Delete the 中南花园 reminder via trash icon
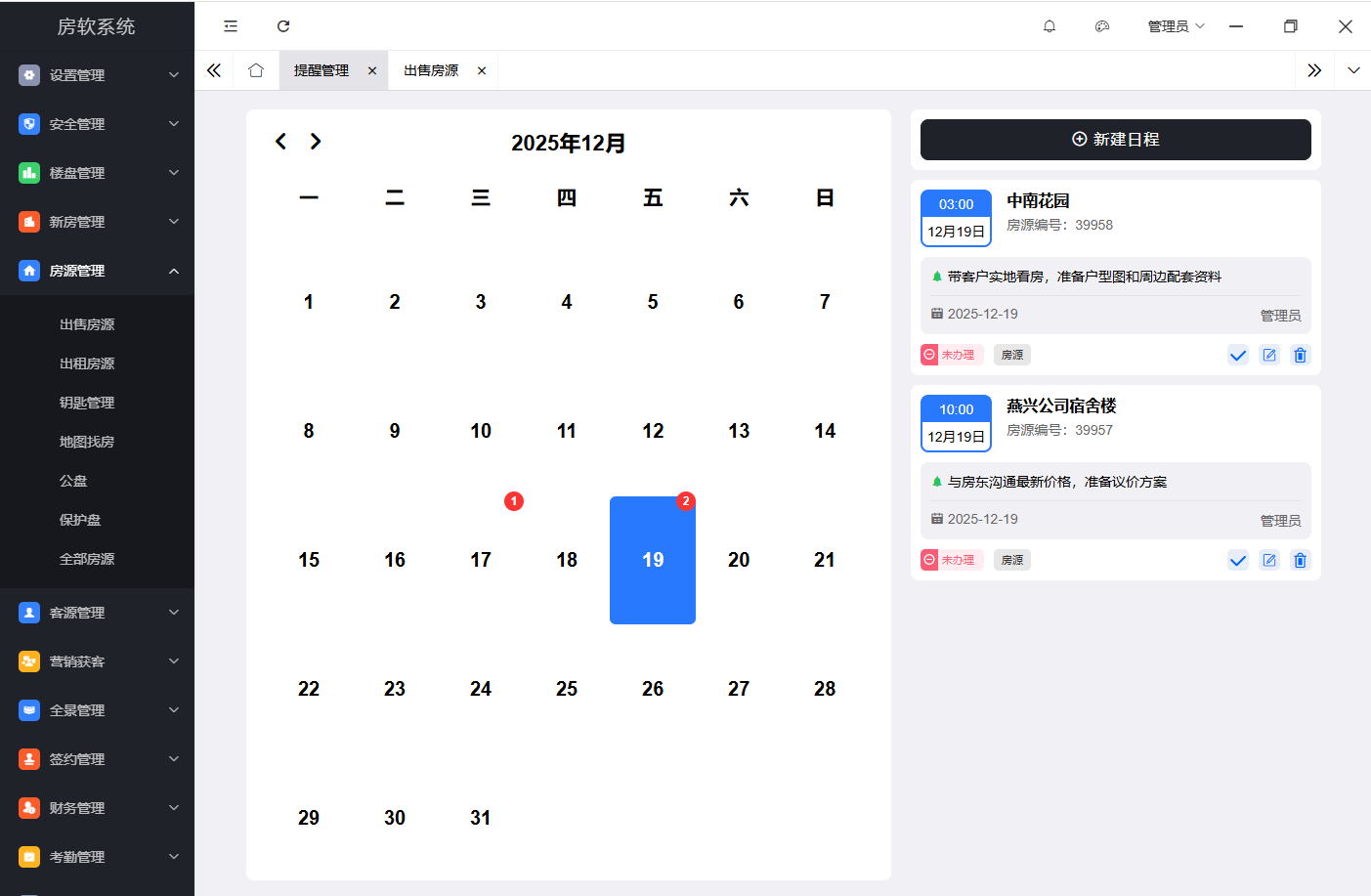Image resolution: width=1371 pixels, height=896 pixels. pos(1300,355)
